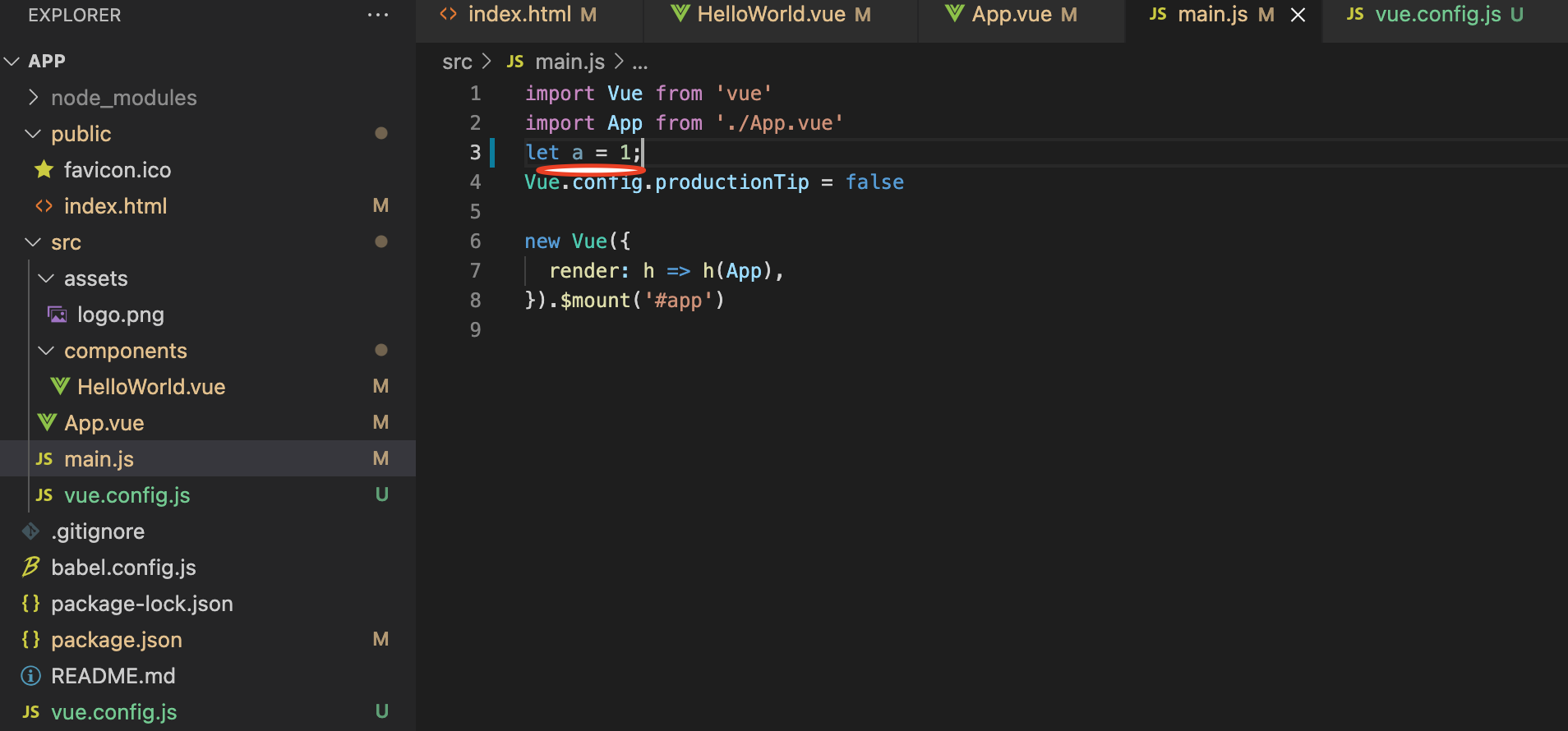Click src in the breadcrumb
The image size is (1568, 731).
(457, 62)
